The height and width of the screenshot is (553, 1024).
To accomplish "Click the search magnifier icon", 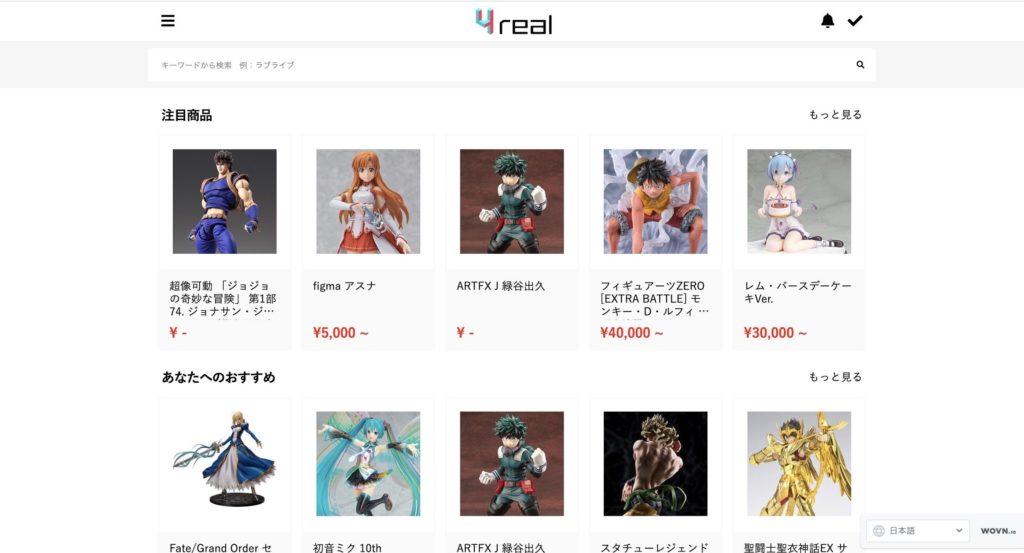I will point(860,65).
